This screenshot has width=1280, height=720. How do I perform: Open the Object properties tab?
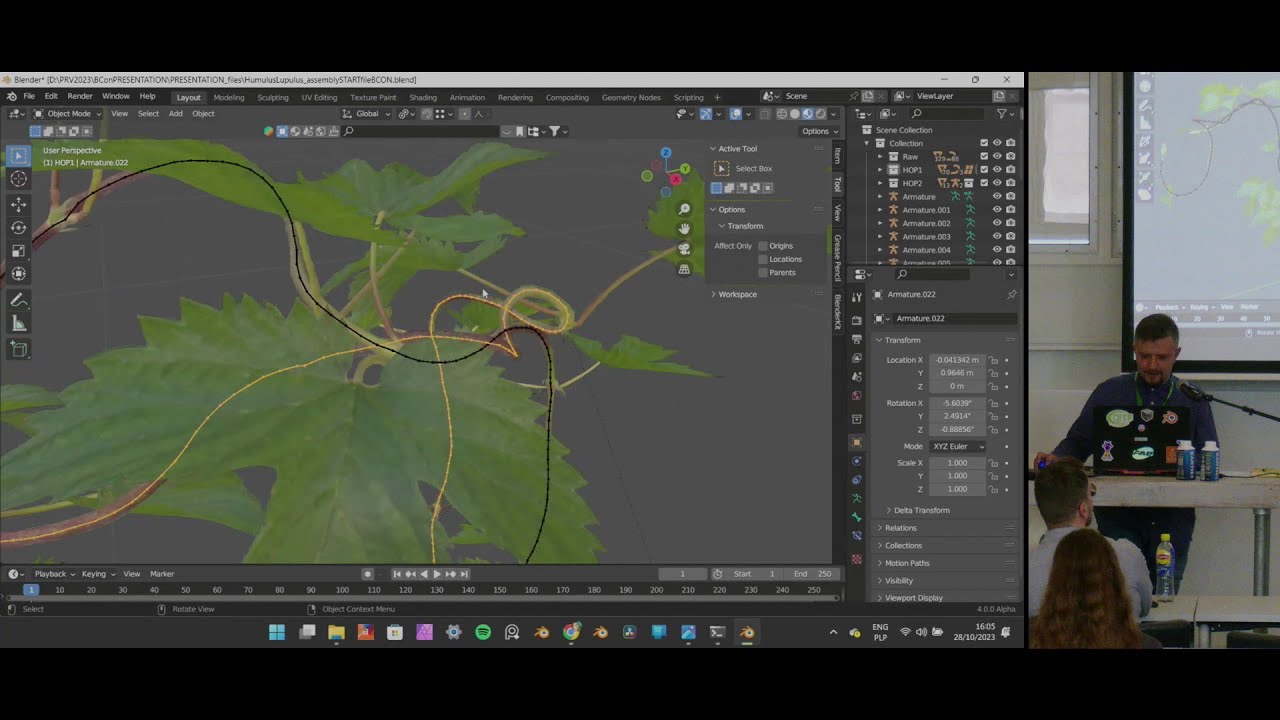point(856,442)
